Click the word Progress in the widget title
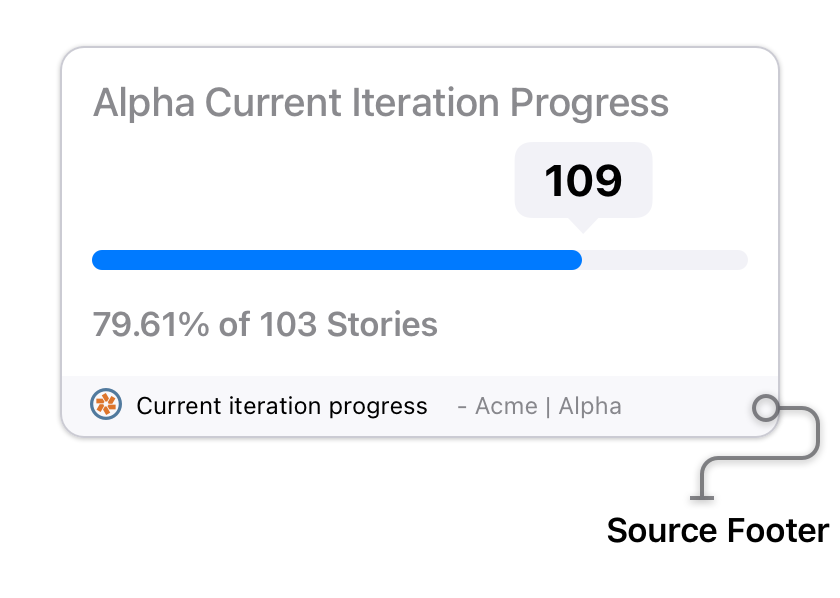 (x=589, y=103)
